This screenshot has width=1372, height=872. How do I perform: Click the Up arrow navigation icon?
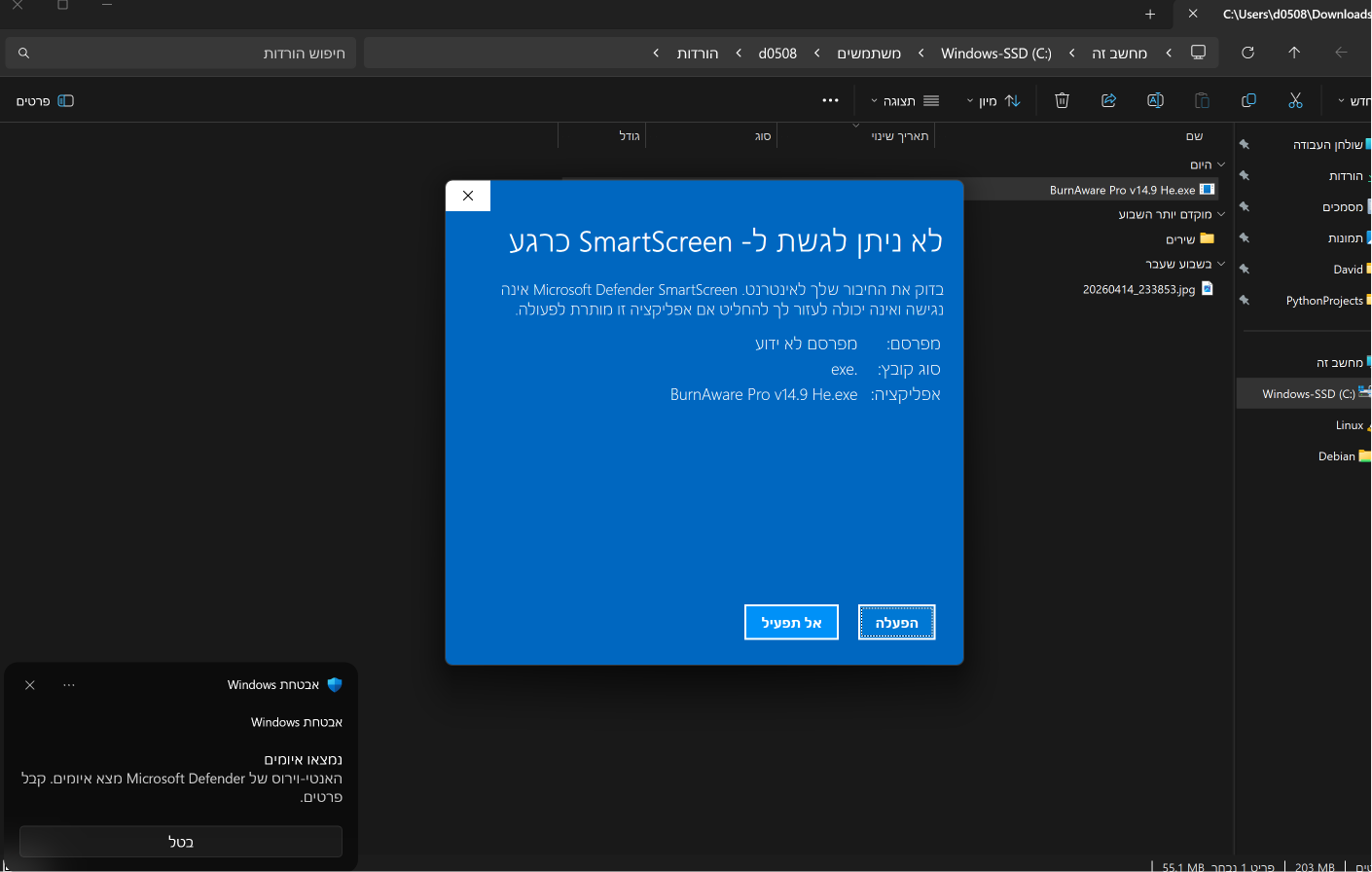point(1294,53)
